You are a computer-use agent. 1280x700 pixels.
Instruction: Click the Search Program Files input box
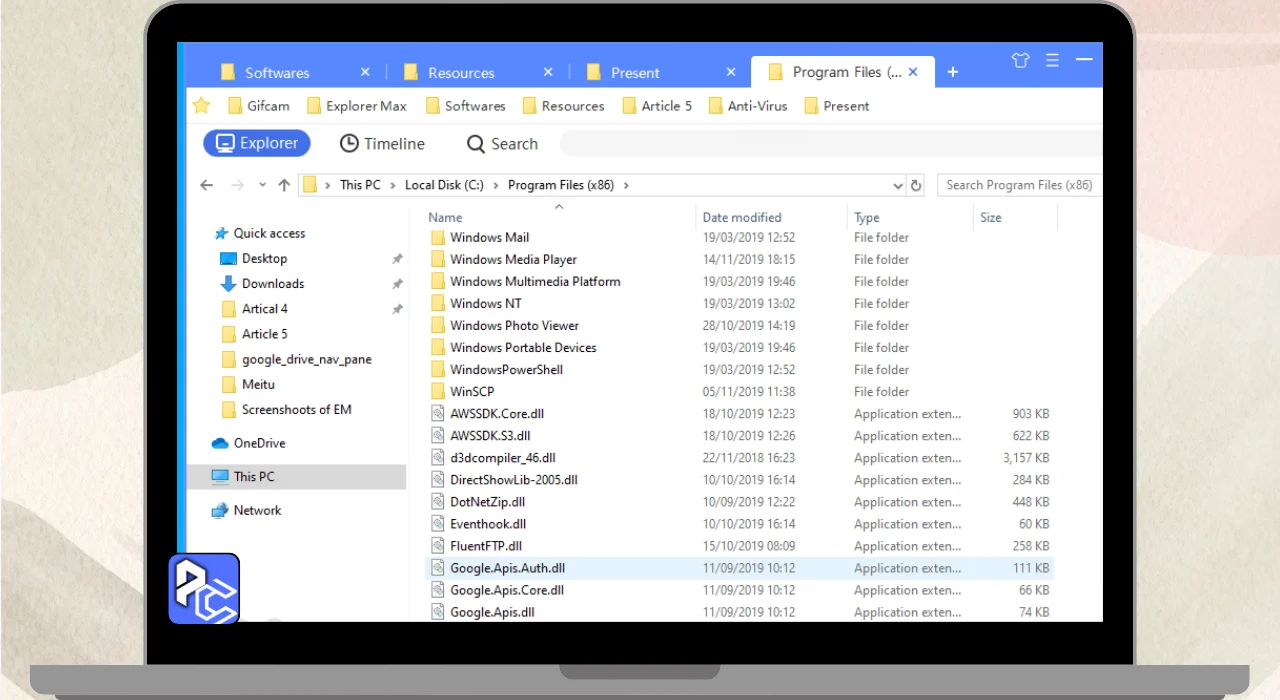pyautogui.click(x=1018, y=185)
